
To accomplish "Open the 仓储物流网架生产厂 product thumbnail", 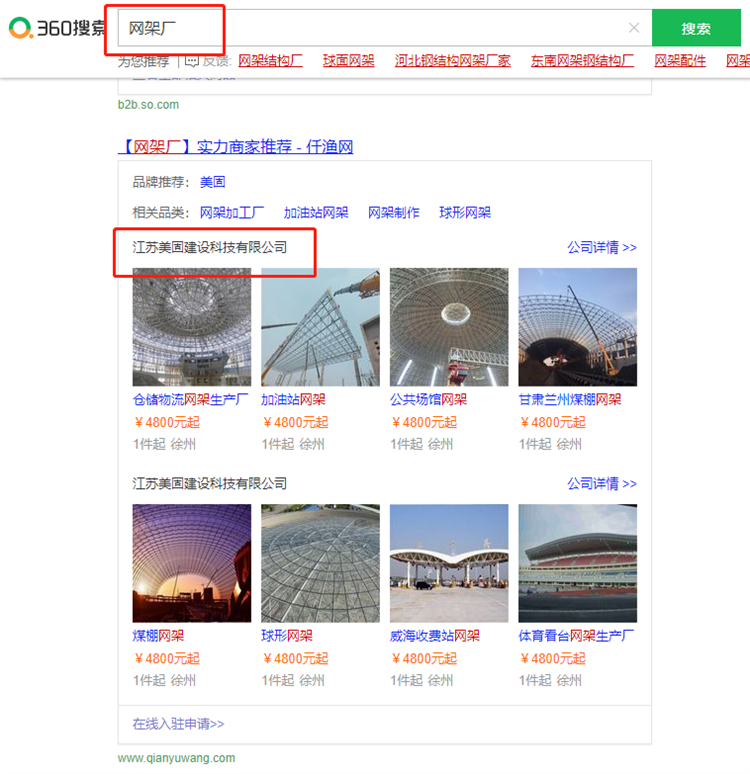I will coord(192,327).
